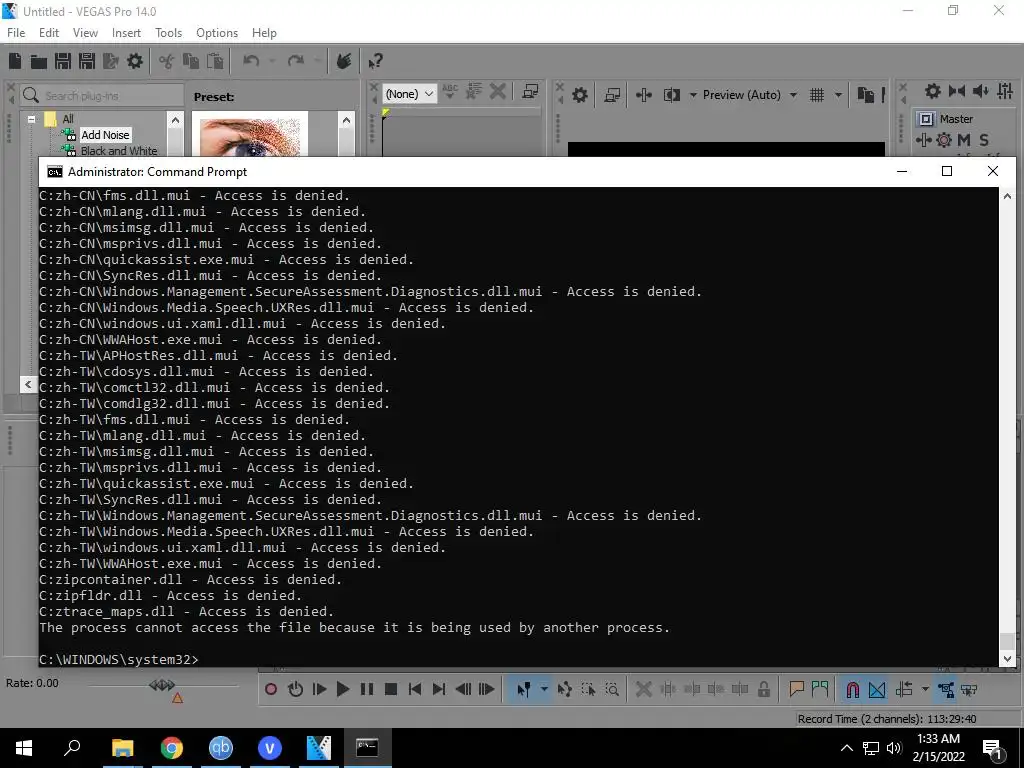1024x768 pixels.
Task: Click the Copy toolbar icon
Action: (191, 61)
